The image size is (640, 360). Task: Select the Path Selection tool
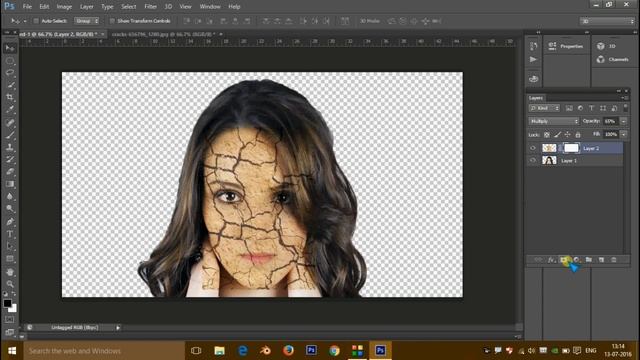pyautogui.click(x=10, y=246)
